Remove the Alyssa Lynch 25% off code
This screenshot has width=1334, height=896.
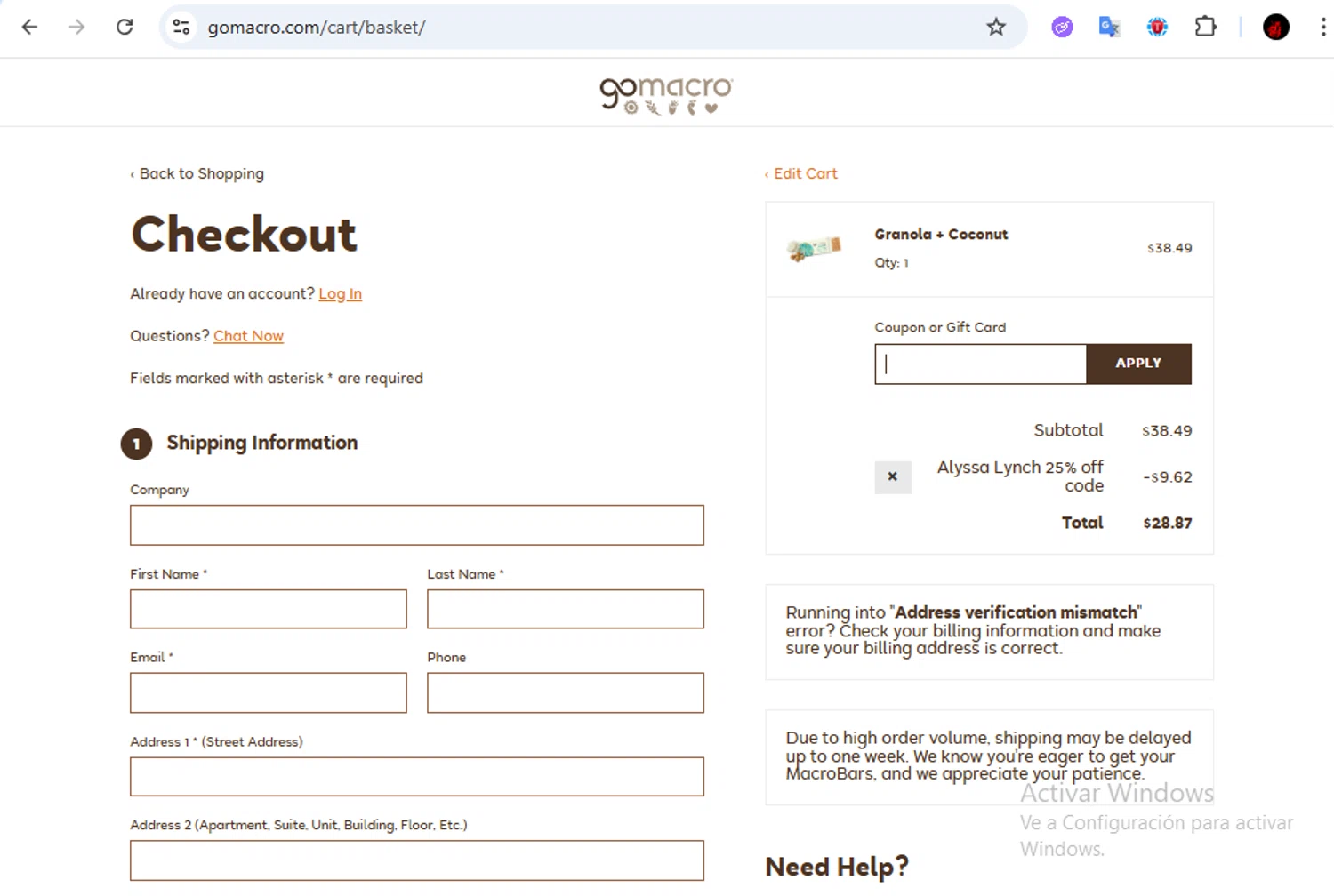[x=893, y=477]
